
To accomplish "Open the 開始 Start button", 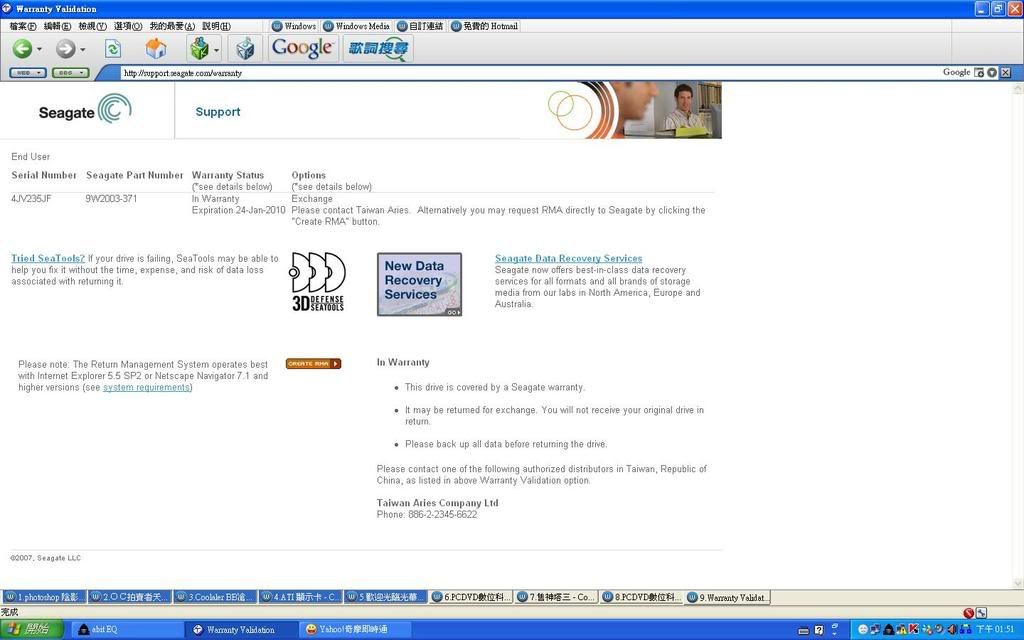I will [31, 630].
